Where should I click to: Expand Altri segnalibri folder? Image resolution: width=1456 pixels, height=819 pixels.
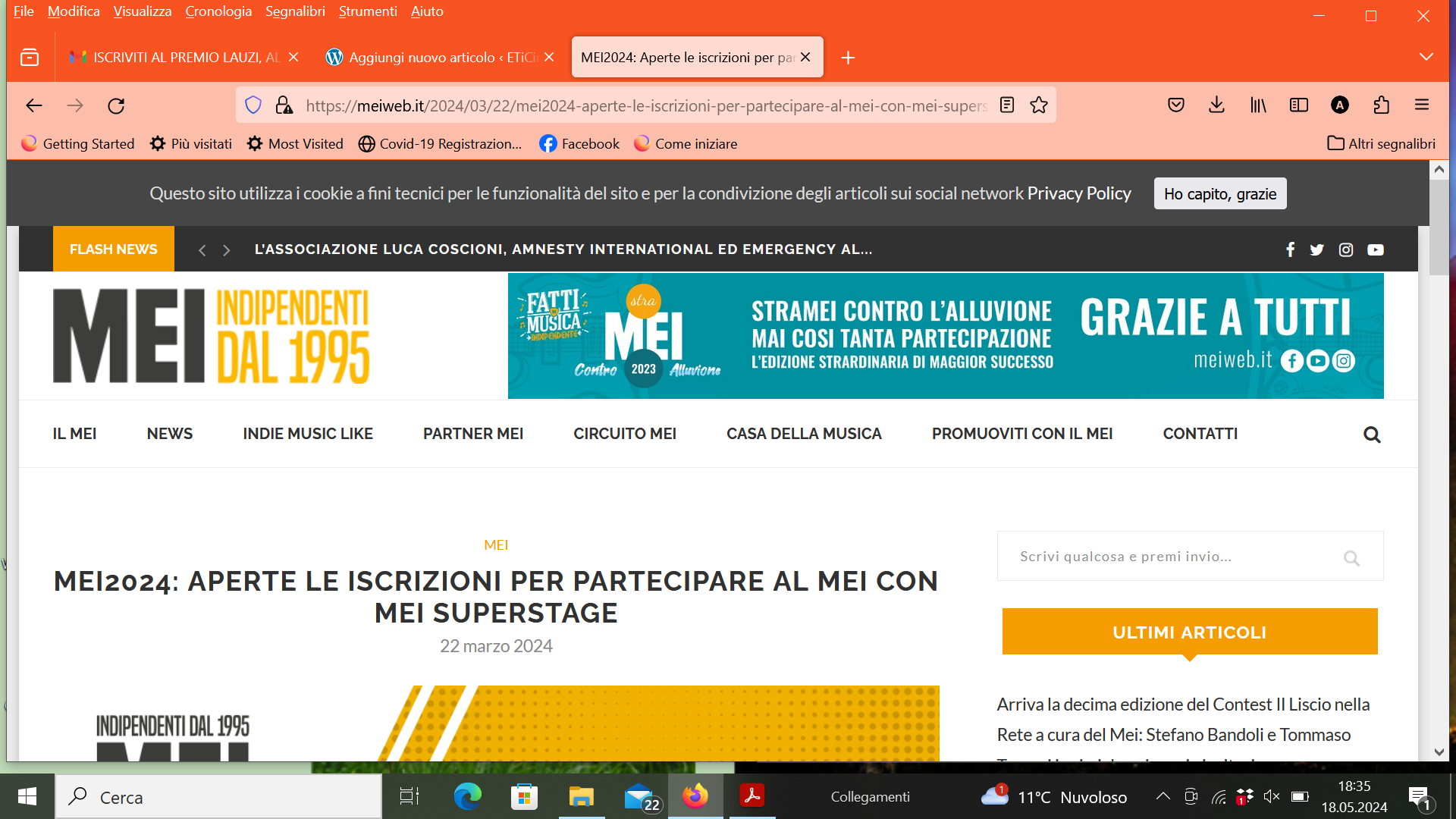tap(1381, 143)
